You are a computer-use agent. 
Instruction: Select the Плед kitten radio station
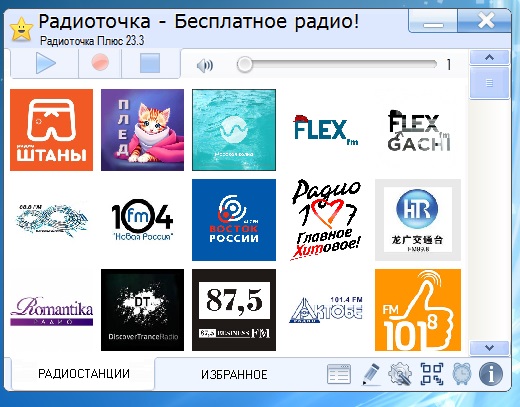click(x=142, y=130)
